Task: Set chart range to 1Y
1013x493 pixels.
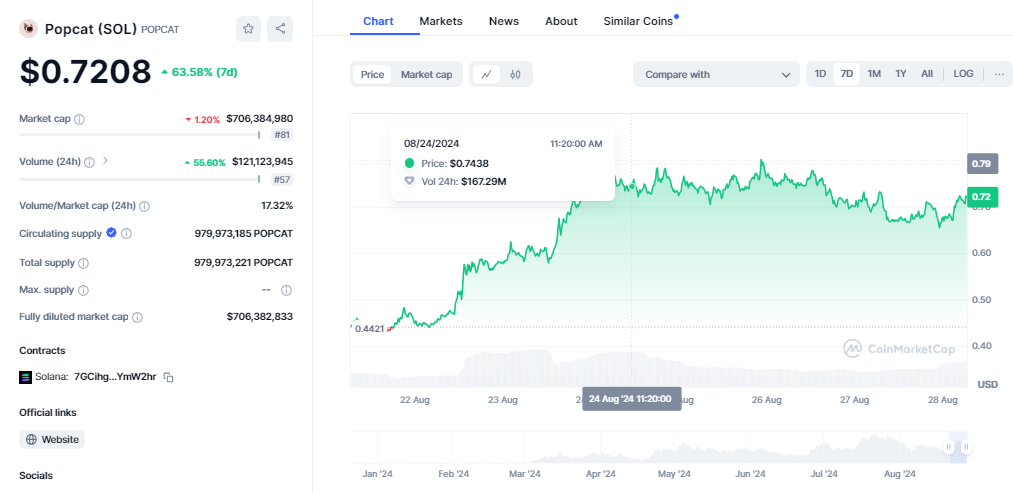Action: click(x=901, y=74)
